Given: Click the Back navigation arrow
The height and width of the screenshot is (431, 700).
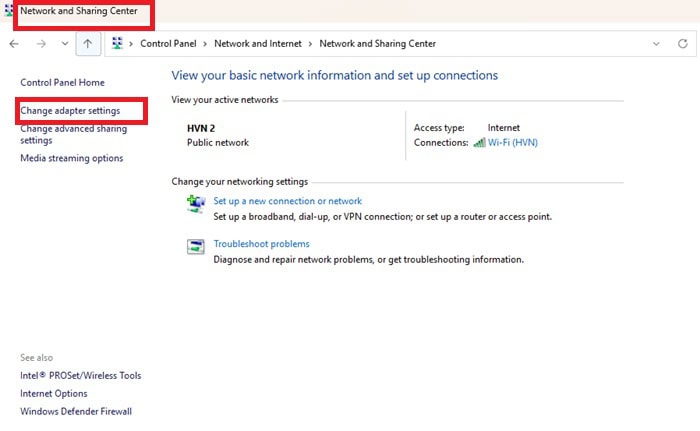Looking at the screenshot, I should [x=14, y=44].
